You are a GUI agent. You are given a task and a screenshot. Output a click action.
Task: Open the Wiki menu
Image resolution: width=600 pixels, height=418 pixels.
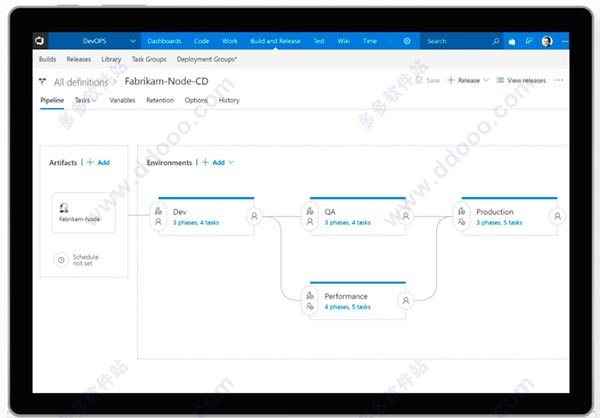pyautogui.click(x=344, y=41)
